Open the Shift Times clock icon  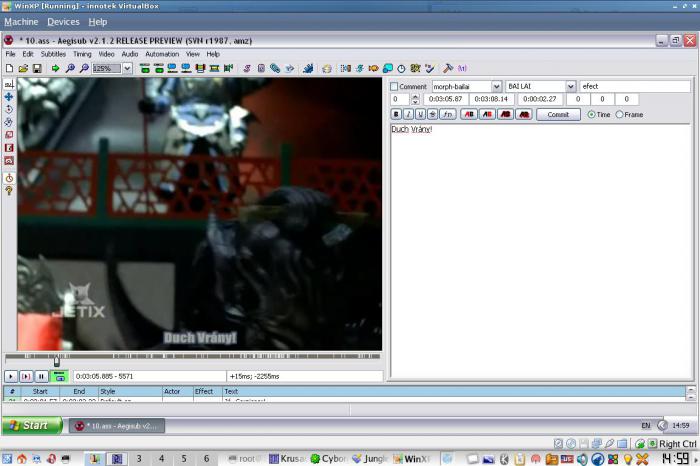[401, 68]
